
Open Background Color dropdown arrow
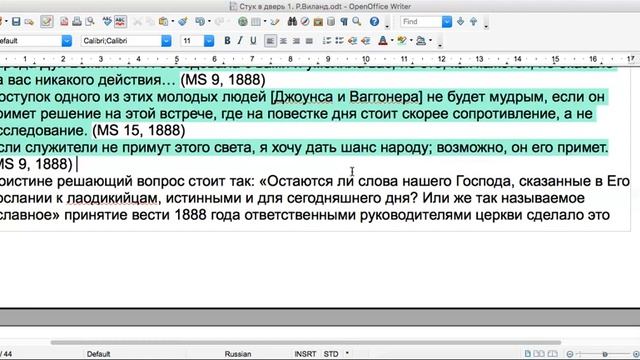pyautogui.click(x=430, y=41)
